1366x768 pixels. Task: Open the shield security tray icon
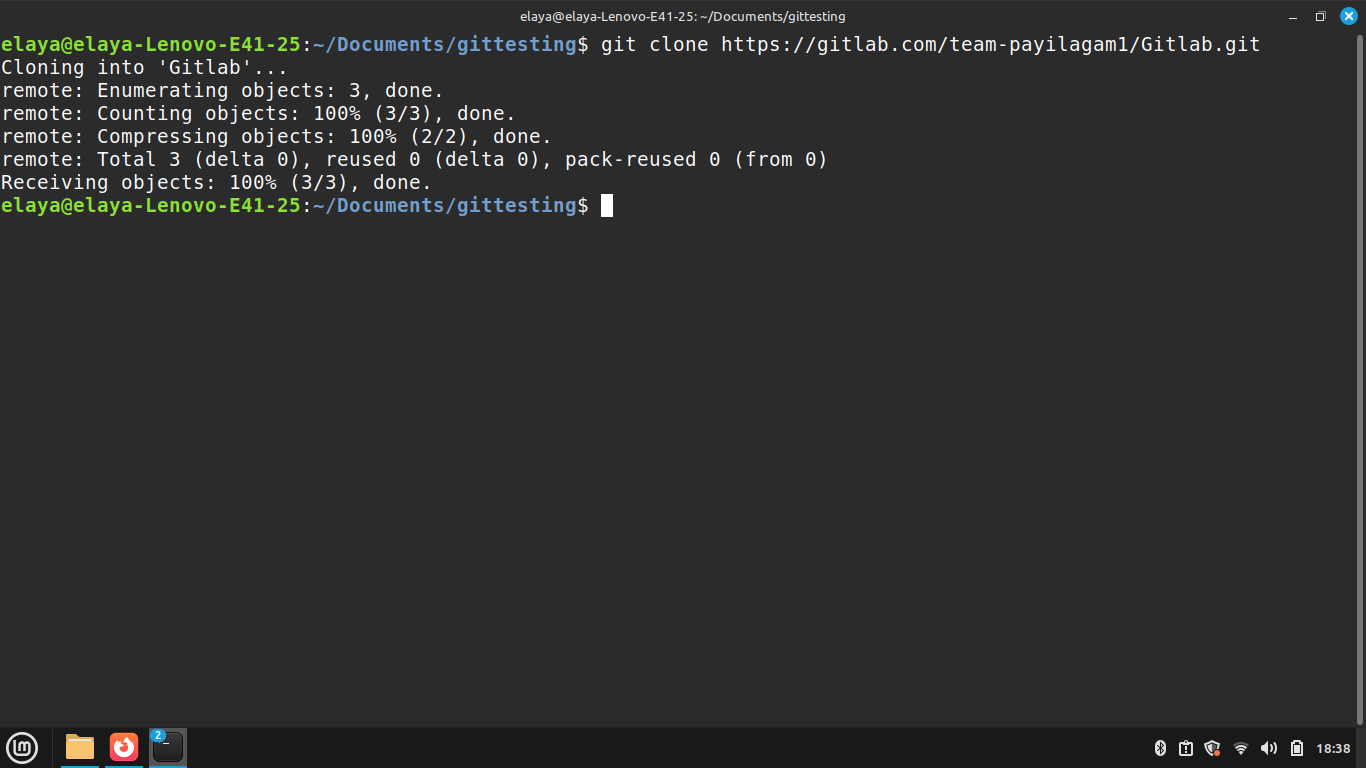1212,748
